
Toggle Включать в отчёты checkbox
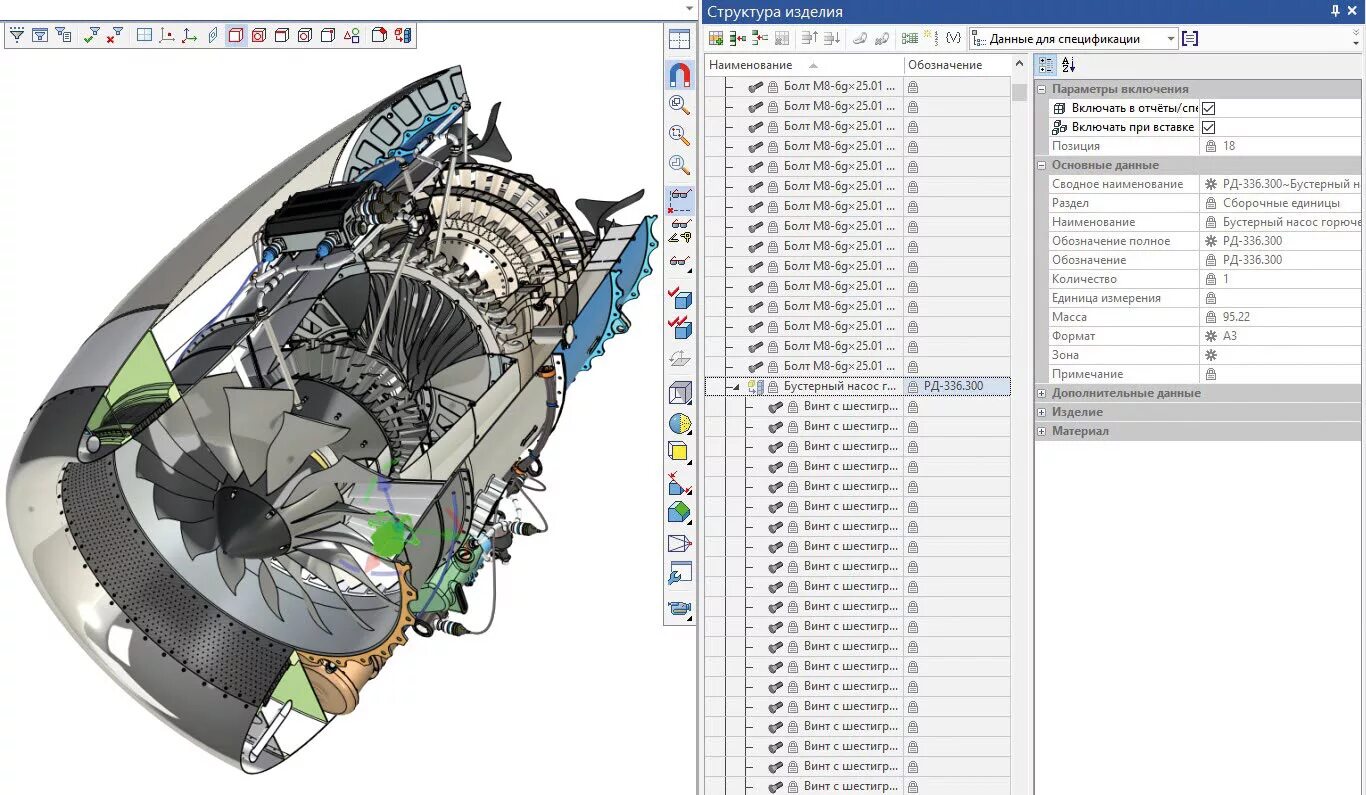click(x=1208, y=108)
